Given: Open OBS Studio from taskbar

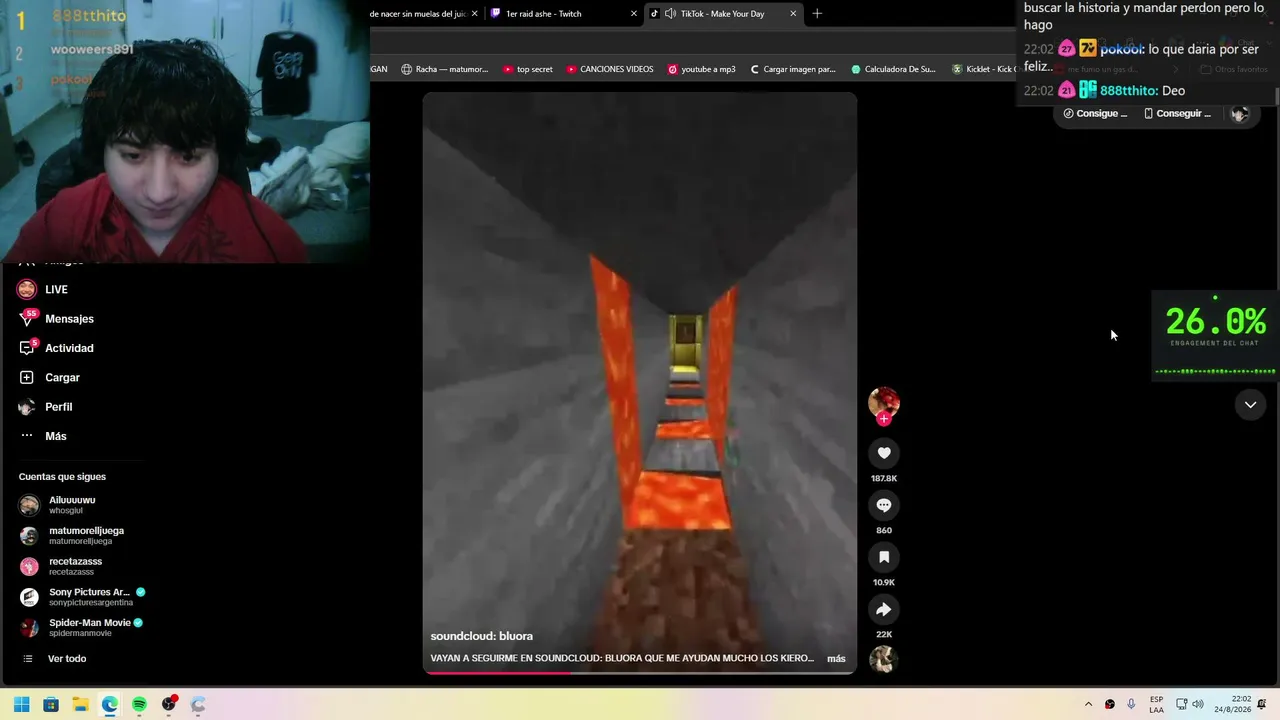Looking at the screenshot, I should pos(169,704).
